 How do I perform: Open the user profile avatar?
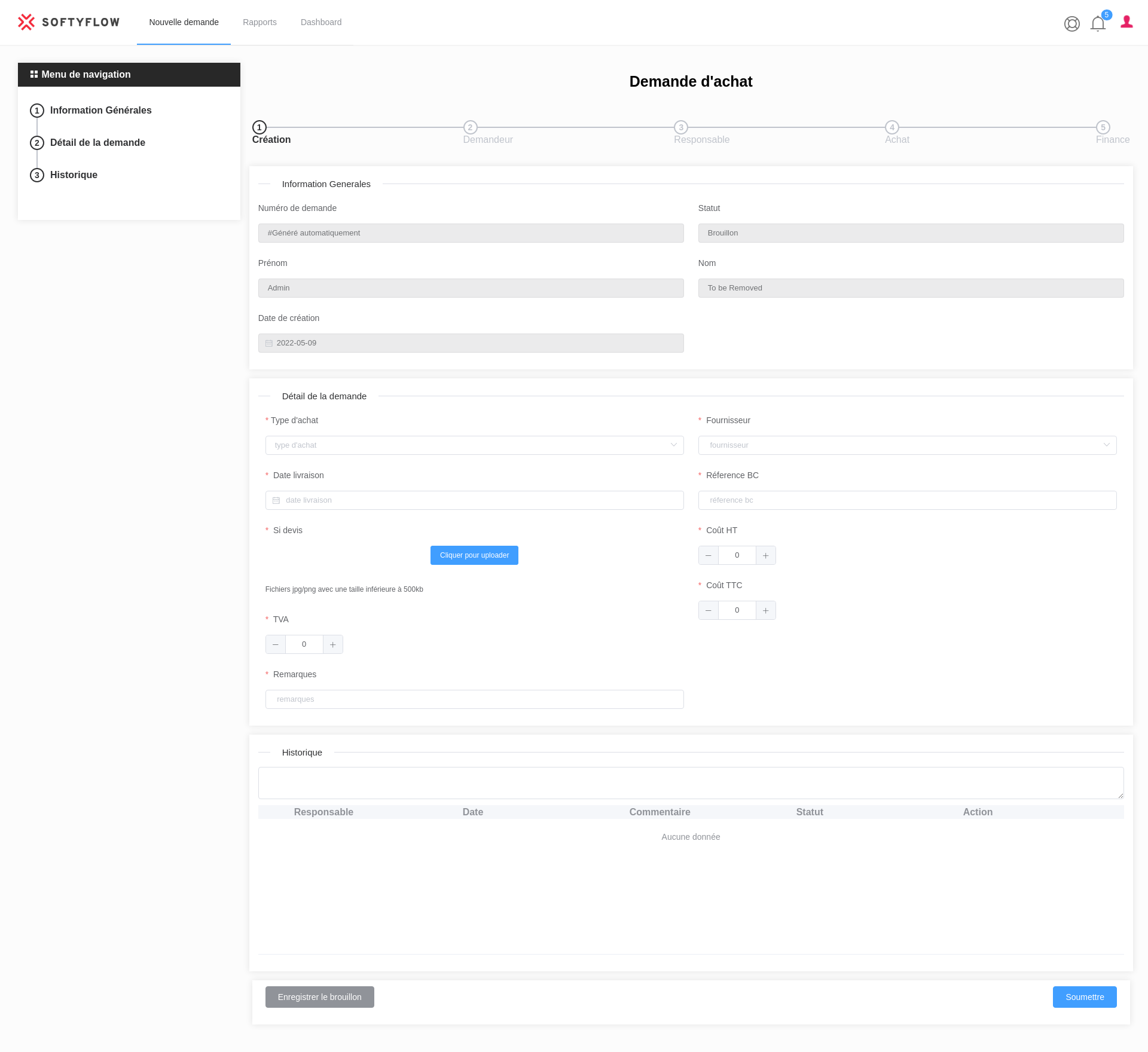coord(1126,23)
